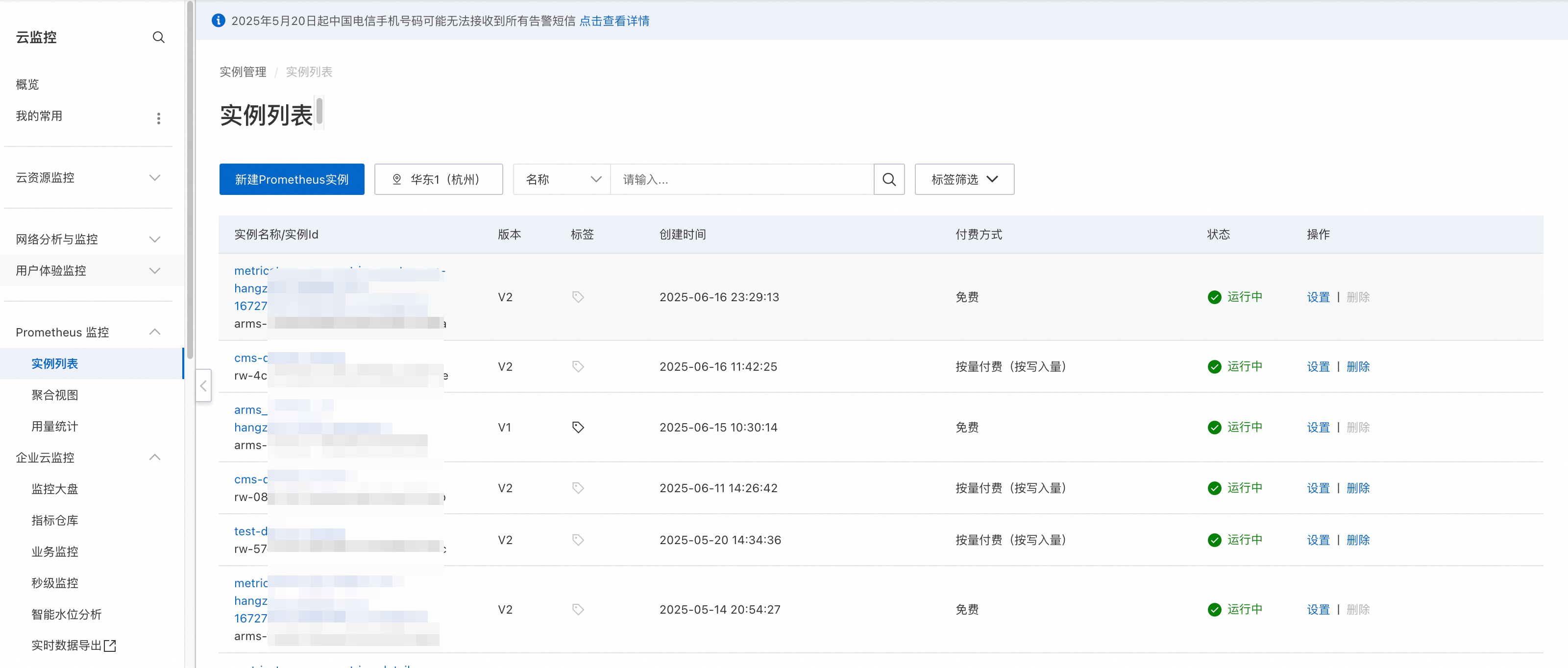Click the tag icon in the 2025-06-15 row
The height and width of the screenshot is (668, 1568).
coord(578,427)
